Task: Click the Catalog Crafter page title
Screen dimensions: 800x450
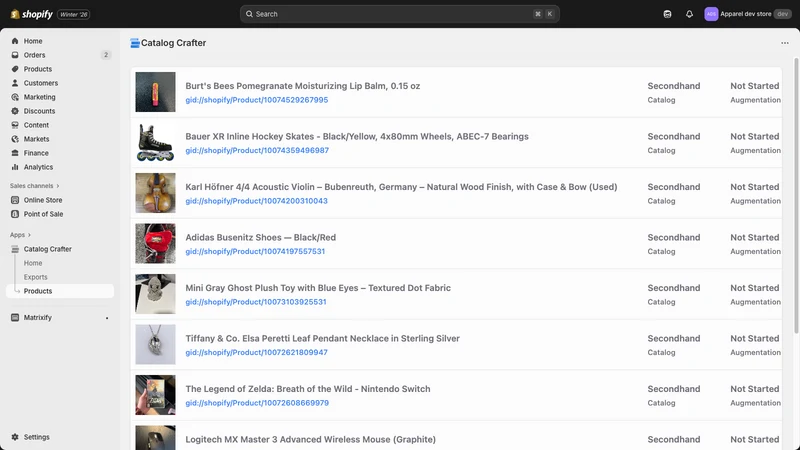Action: 173,43
